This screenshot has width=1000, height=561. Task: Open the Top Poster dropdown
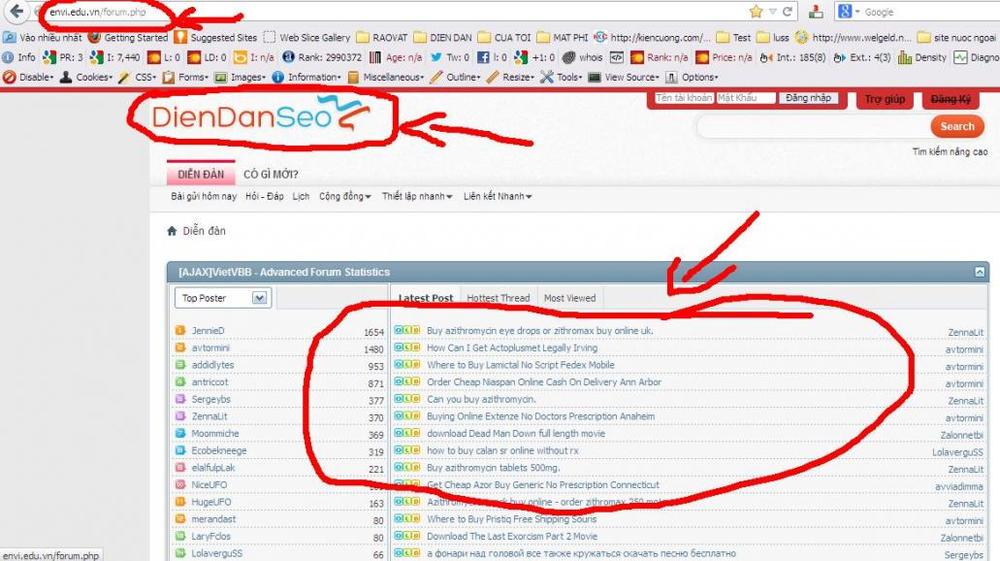tap(223, 298)
